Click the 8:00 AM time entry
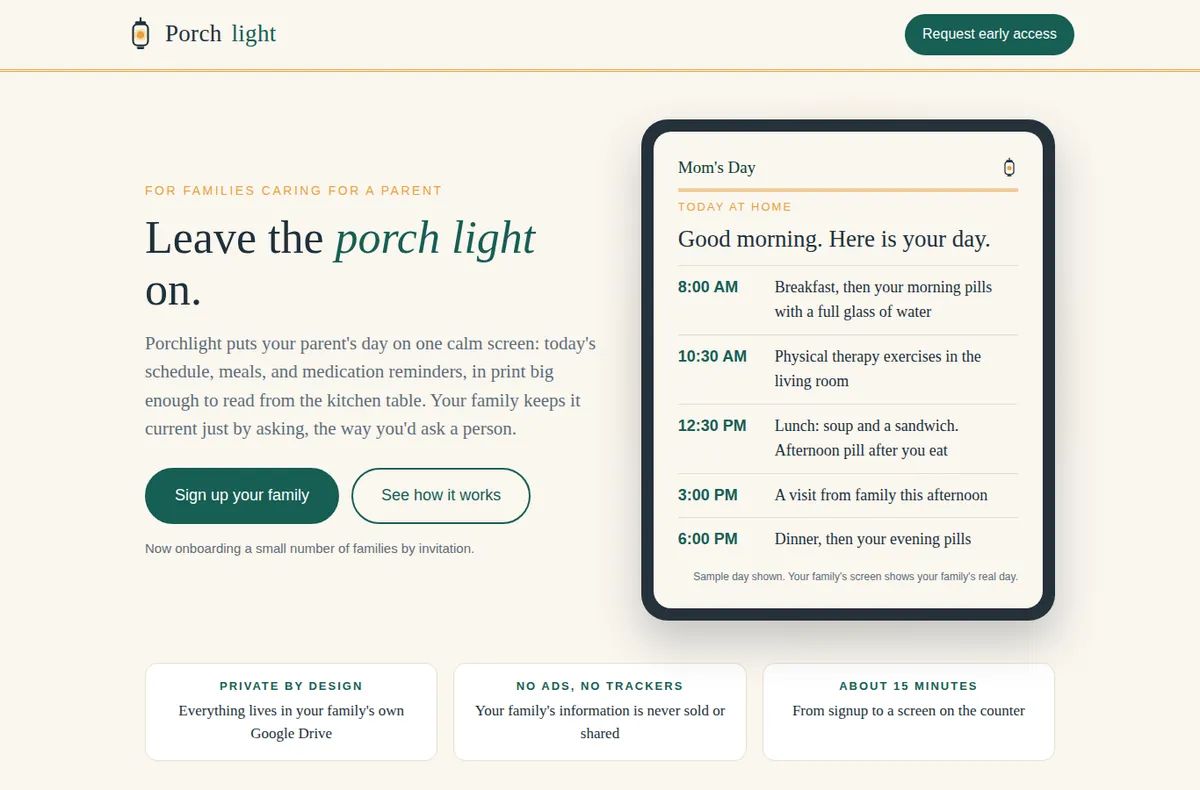 coord(708,287)
